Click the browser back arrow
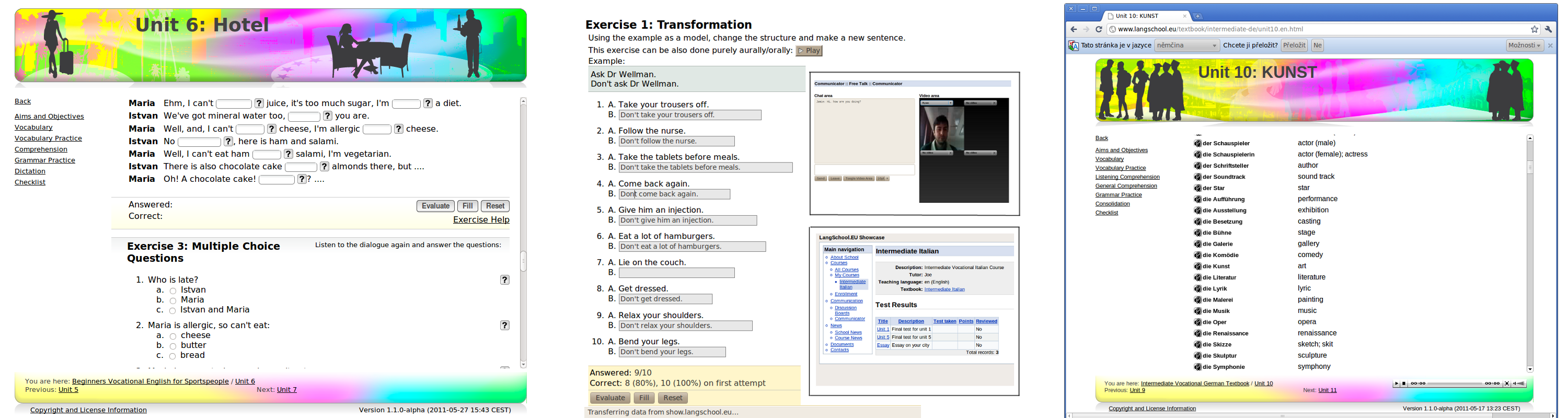 tap(1074, 29)
